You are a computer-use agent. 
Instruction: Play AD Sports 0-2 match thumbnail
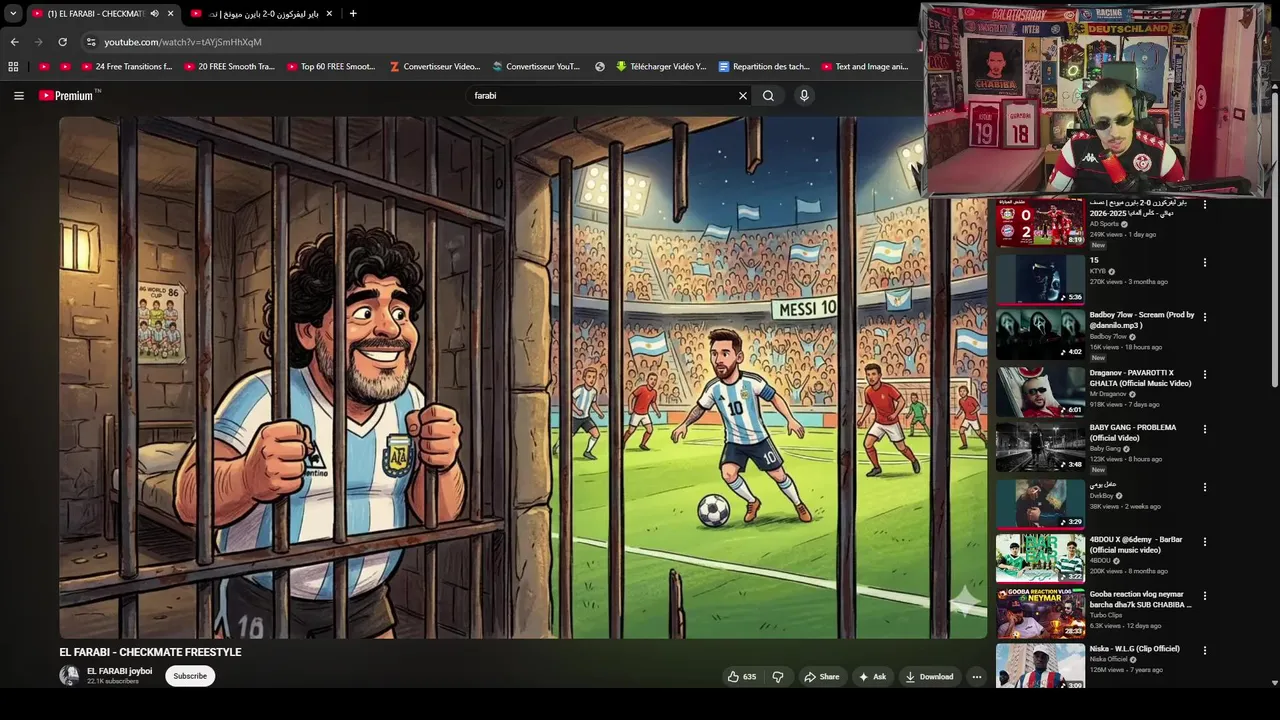pyautogui.click(x=1040, y=222)
